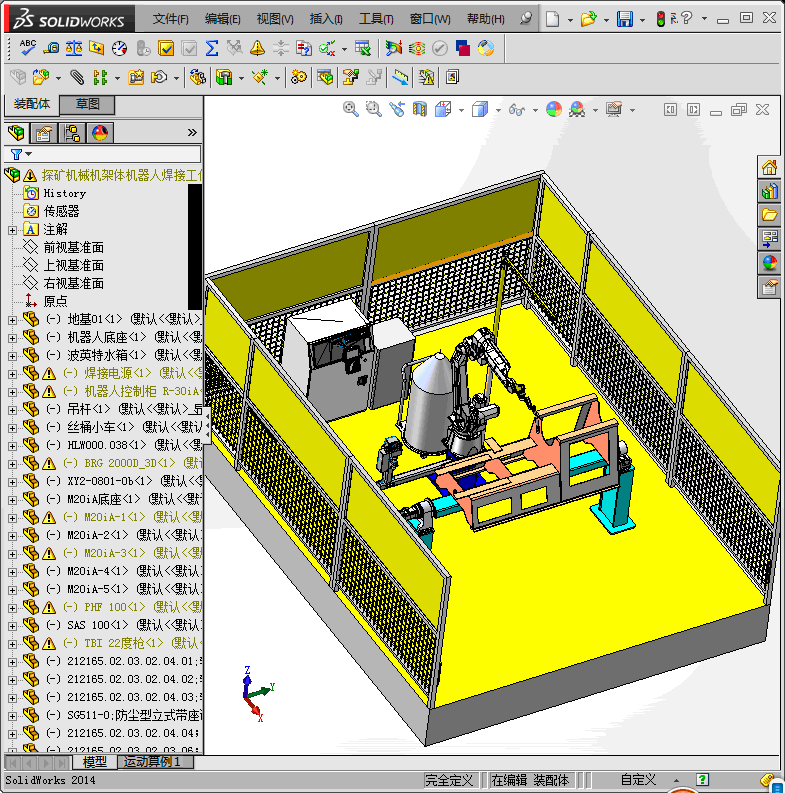
Task: Click the Smart Fasteners icon
Action: (136, 77)
